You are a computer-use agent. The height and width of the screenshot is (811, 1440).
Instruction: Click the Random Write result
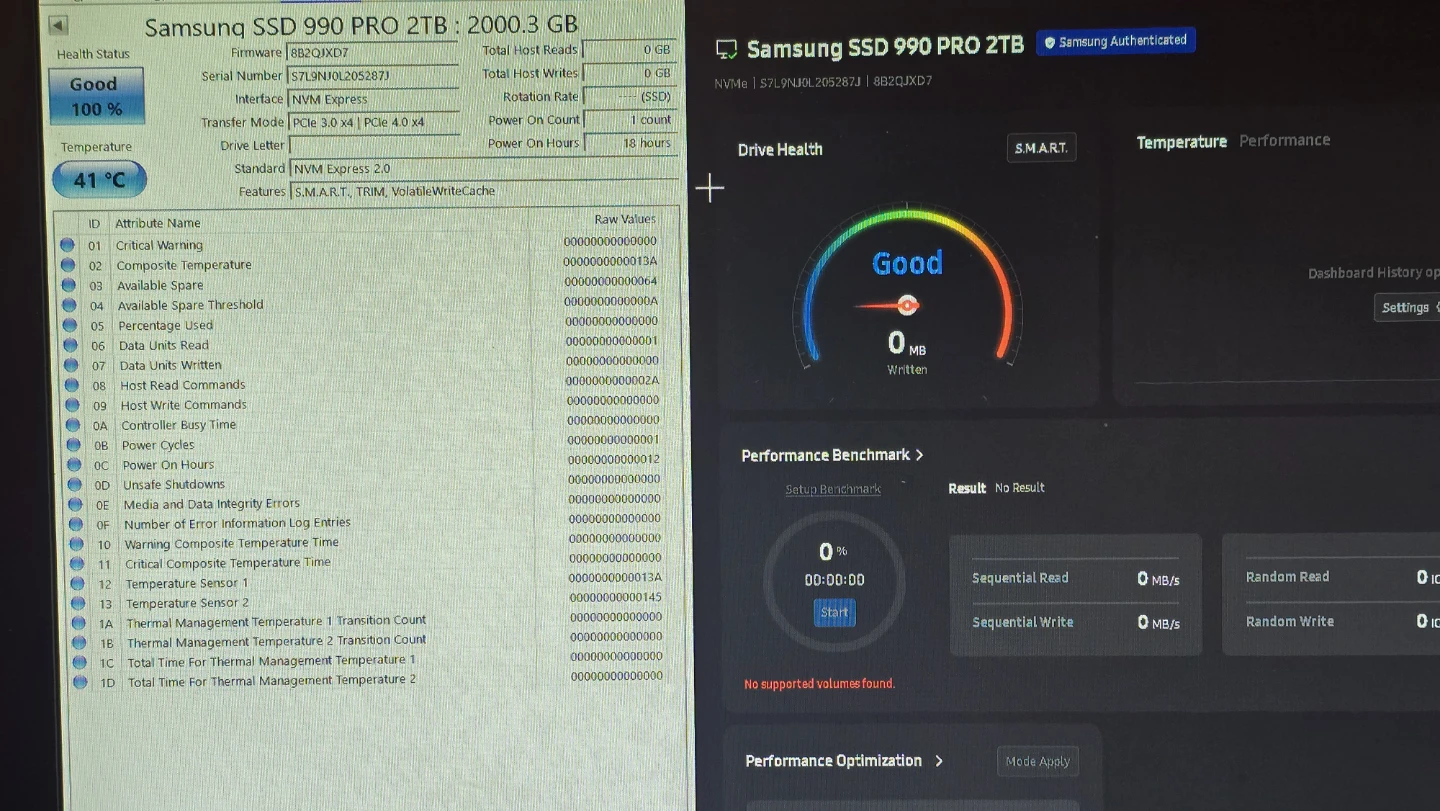1342,621
